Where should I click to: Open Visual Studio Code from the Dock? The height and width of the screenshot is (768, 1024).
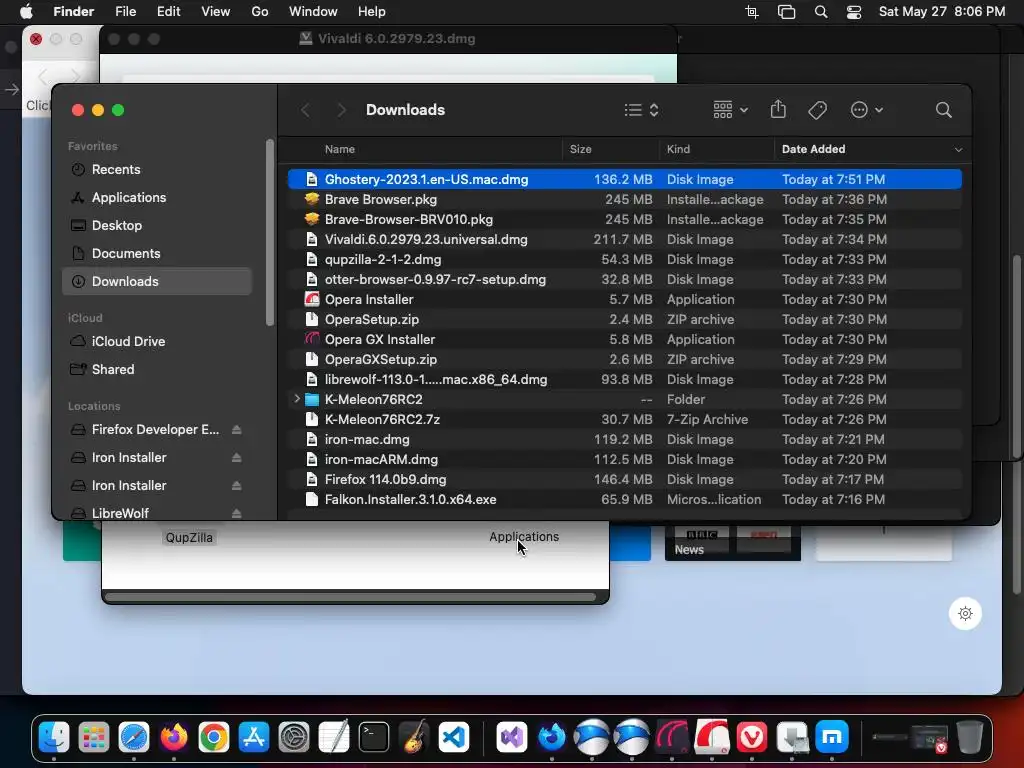pos(454,737)
